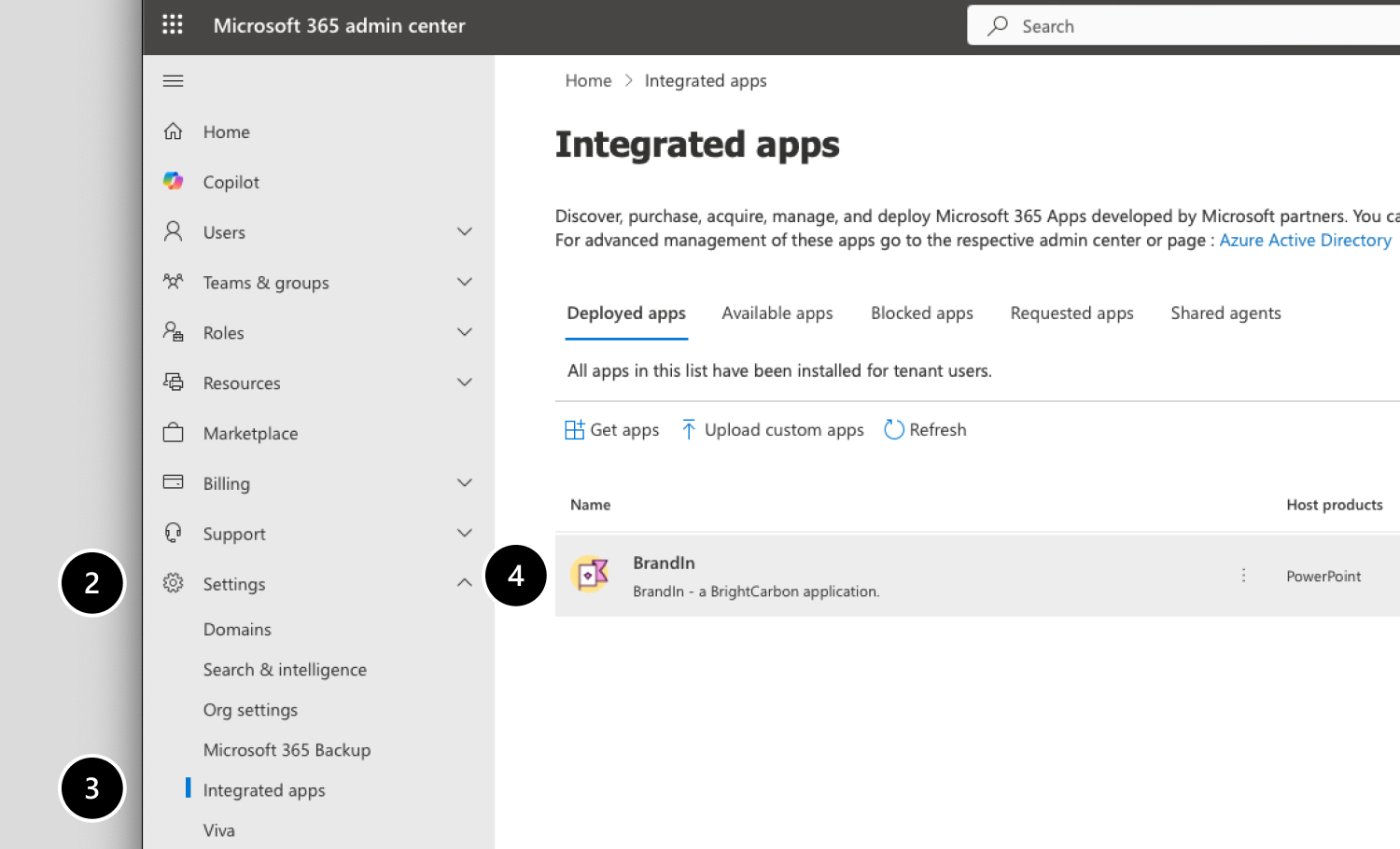Expand the Billing section chevron
1400x849 pixels.
[x=464, y=482]
